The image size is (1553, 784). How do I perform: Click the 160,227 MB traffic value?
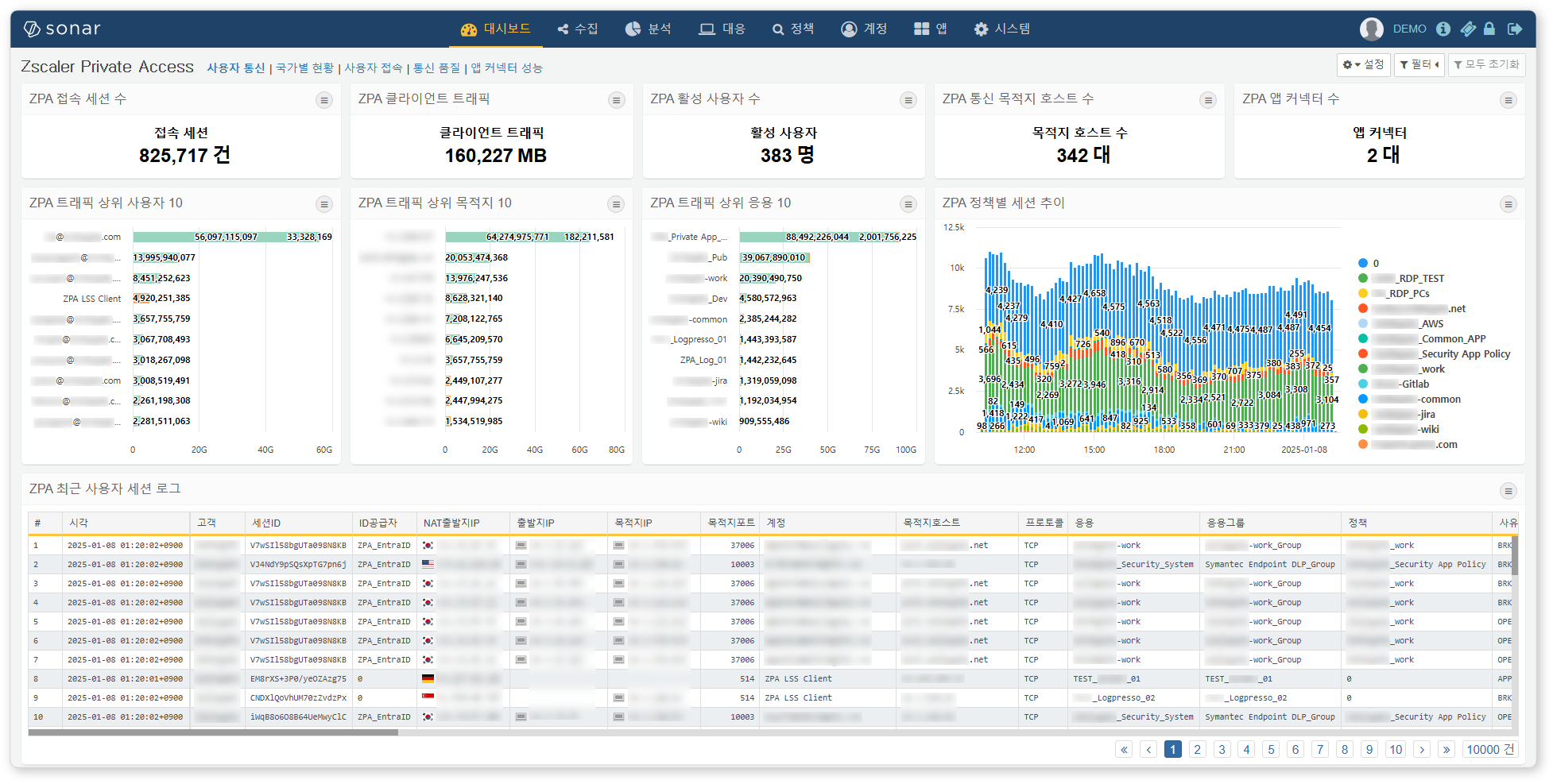coord(496,155)
